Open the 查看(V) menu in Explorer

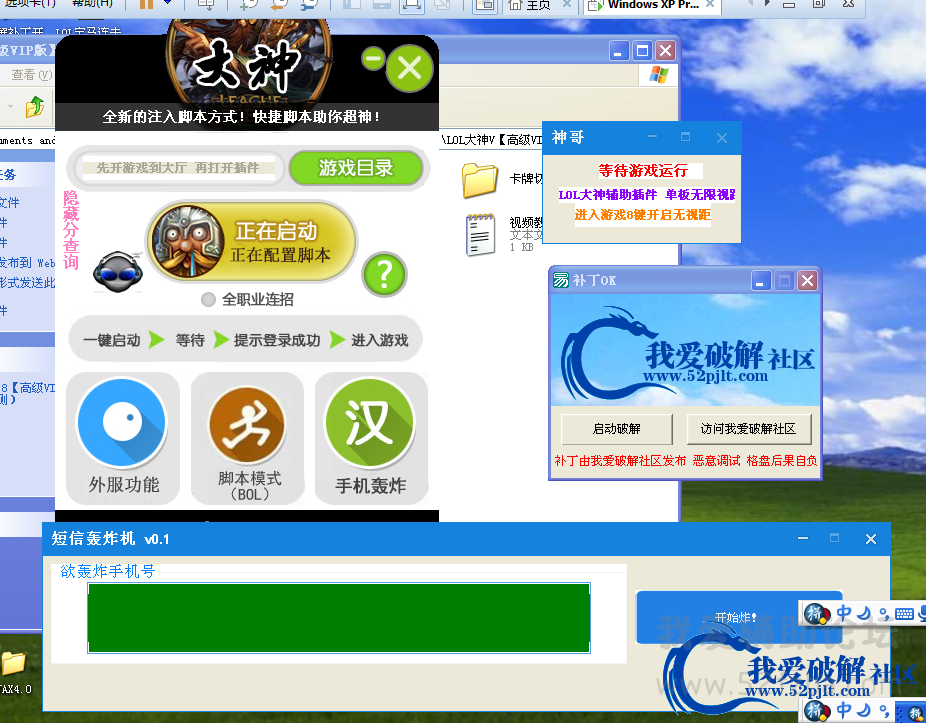point(31,74)
